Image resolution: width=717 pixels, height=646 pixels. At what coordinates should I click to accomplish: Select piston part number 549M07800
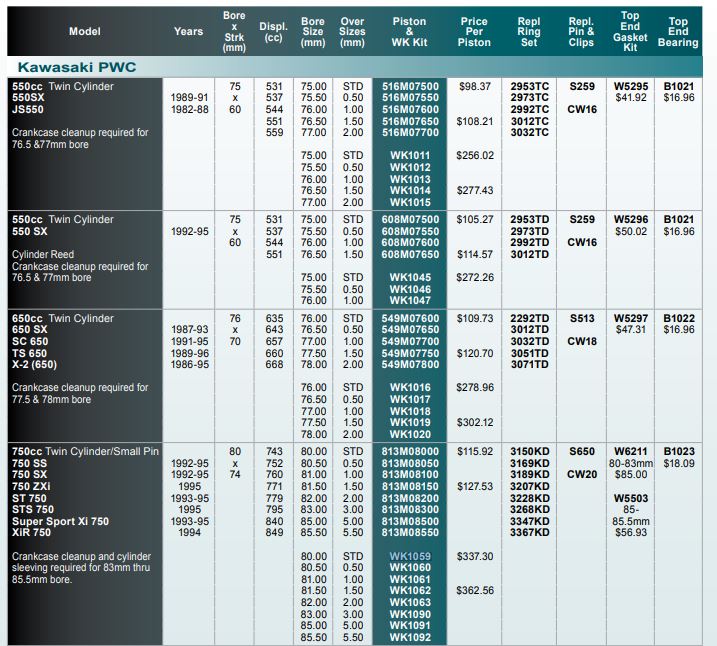click(x=410, y=364)
